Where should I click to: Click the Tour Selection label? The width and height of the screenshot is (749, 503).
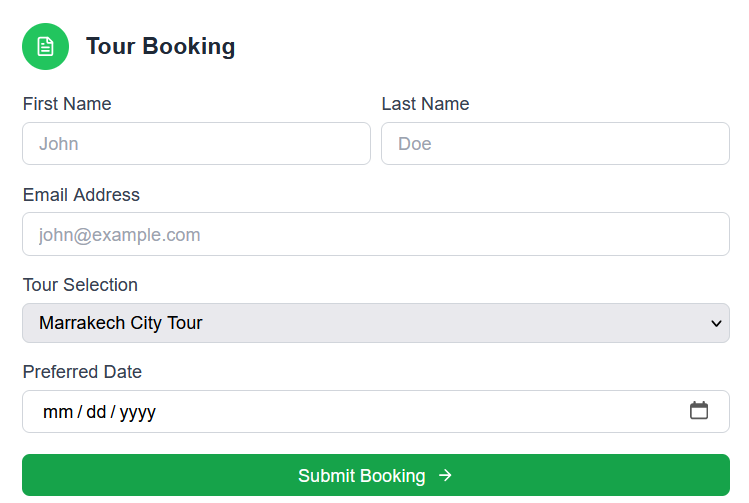[80, 285]
